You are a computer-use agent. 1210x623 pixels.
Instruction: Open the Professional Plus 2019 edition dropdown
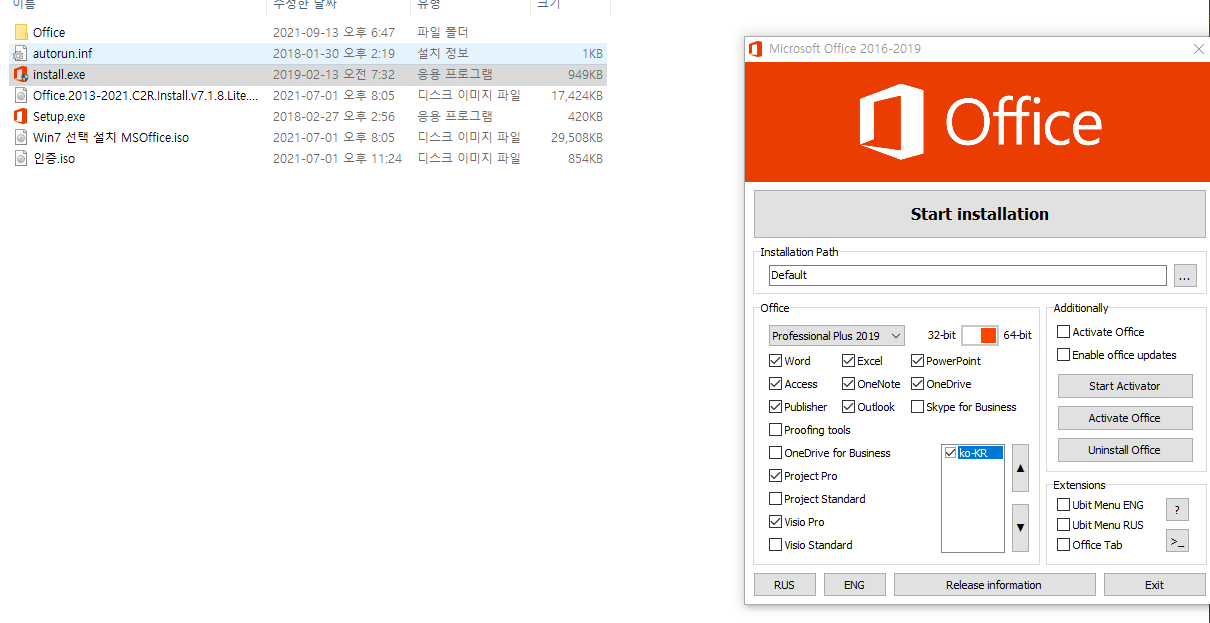pyautogui.click(x=837, y=336)
